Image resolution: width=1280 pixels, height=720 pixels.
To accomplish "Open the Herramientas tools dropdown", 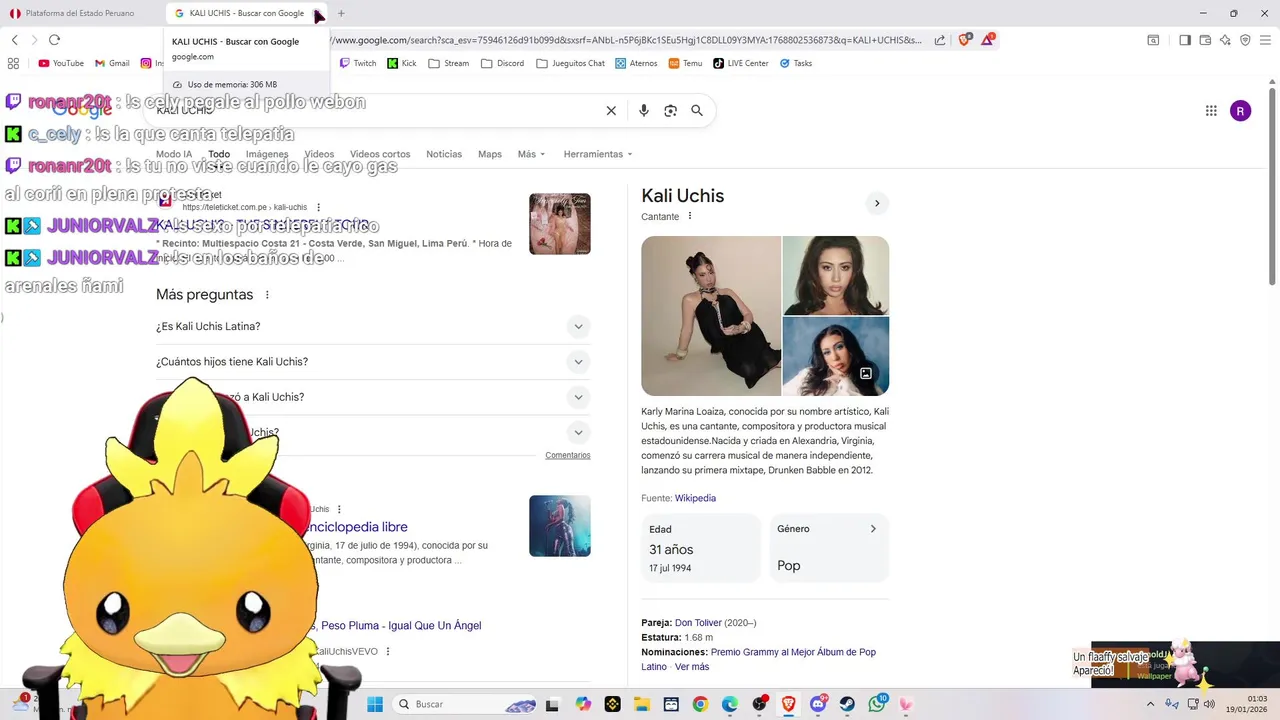I will (598, 154).
